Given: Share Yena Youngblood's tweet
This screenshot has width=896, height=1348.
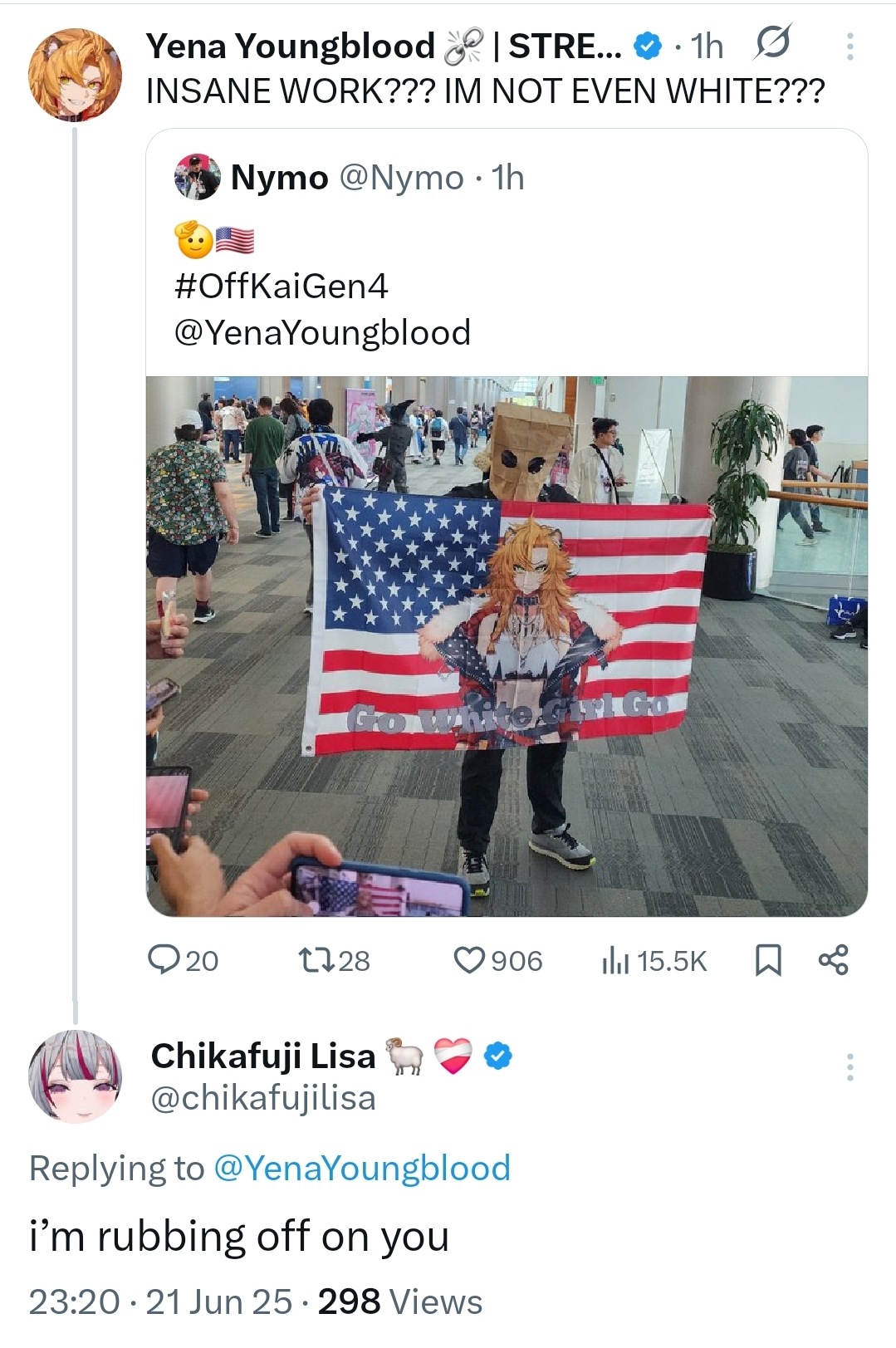Looking at the screenshot, I should [833, 960].
